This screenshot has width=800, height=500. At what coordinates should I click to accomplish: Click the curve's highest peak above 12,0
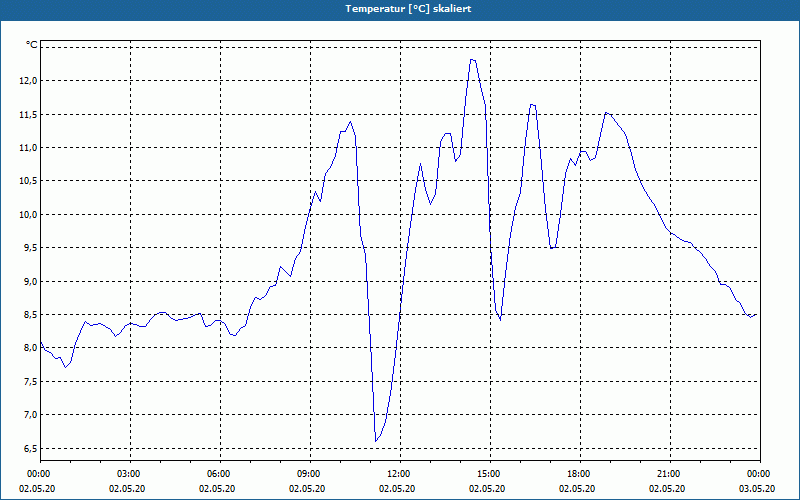coord(472,60)
